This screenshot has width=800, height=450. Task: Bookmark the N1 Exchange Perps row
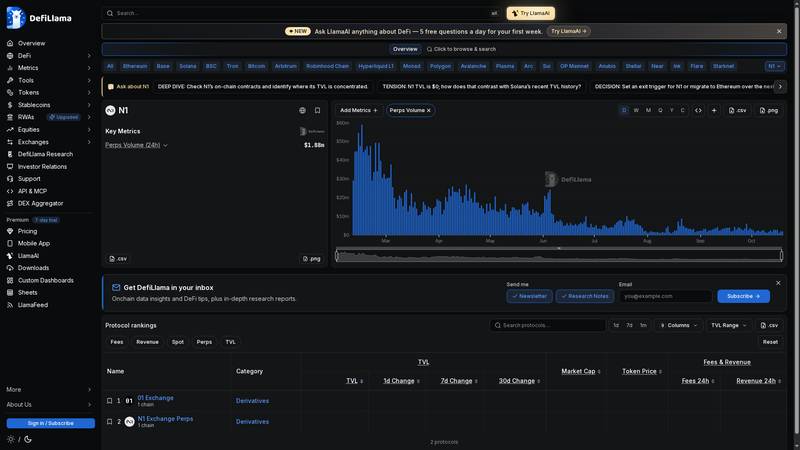(x=109, y=422)
